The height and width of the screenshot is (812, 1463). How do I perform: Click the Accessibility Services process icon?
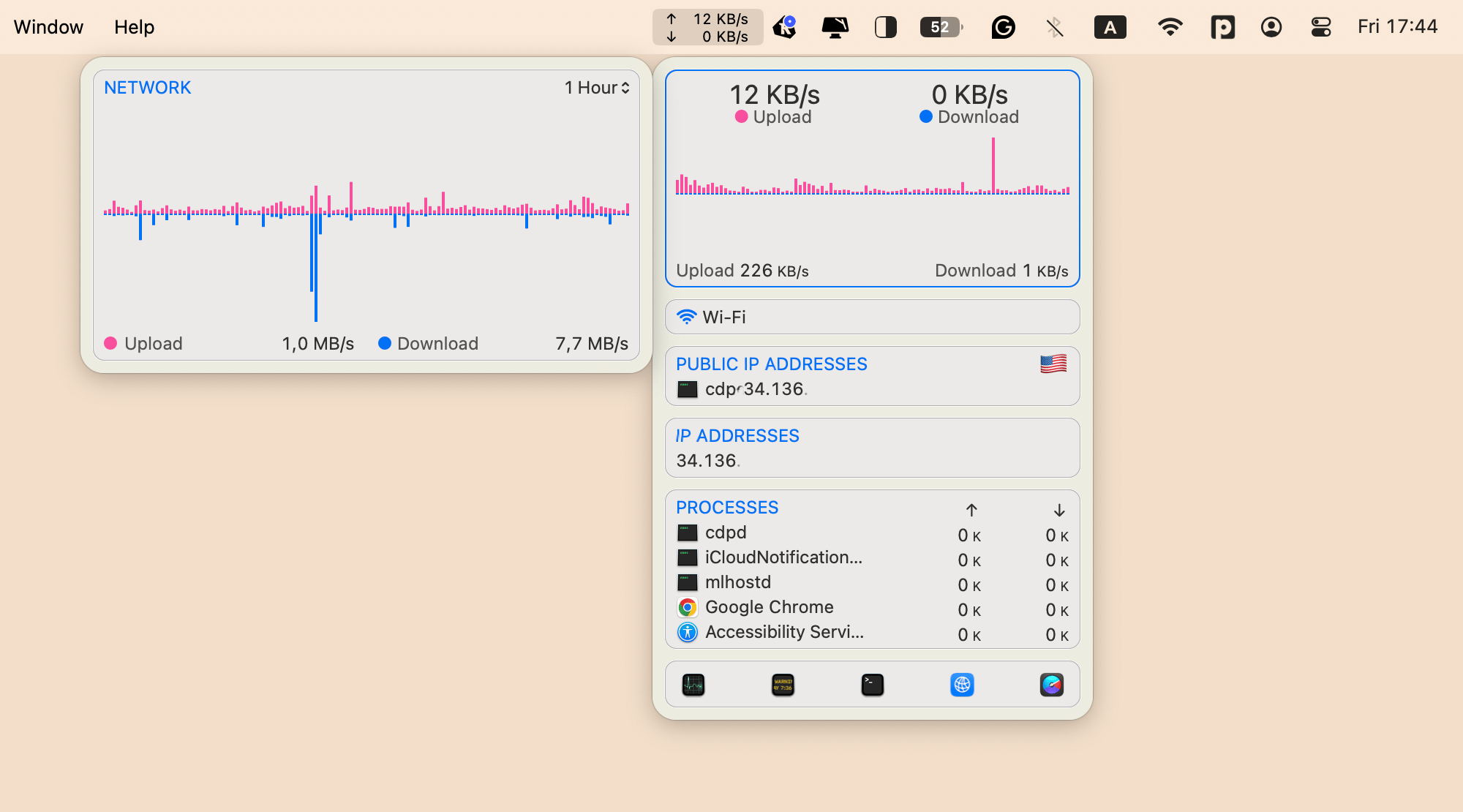click(687, 632)
